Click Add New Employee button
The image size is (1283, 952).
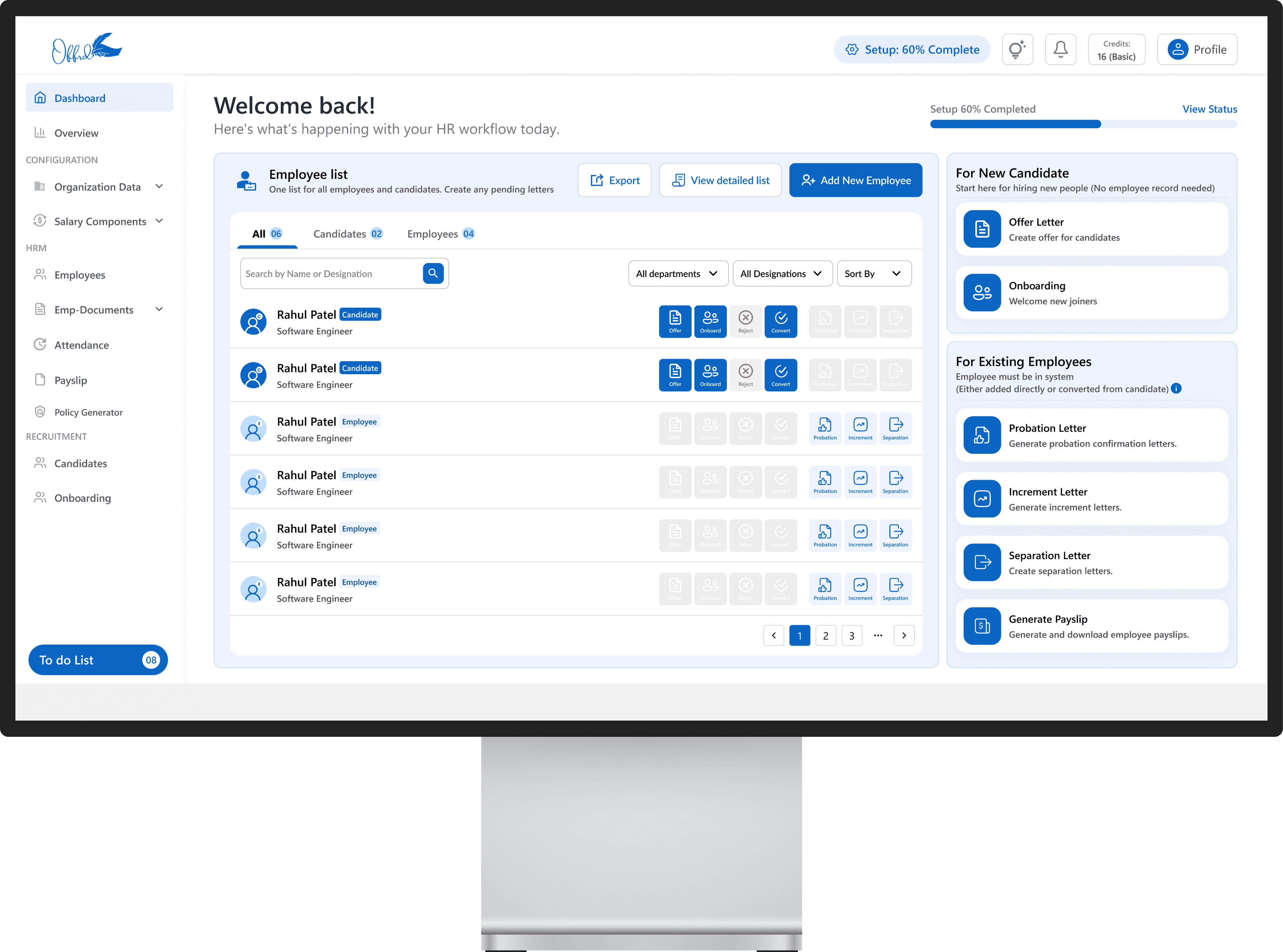tap(856, 180)
